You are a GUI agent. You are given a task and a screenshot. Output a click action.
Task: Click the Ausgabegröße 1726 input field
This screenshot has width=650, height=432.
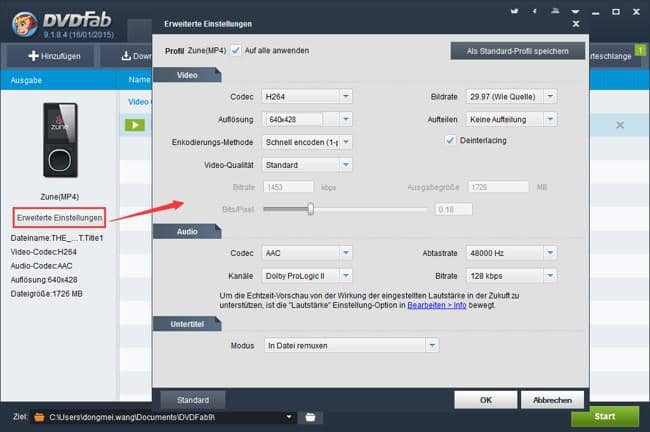[x=498, y=187]
